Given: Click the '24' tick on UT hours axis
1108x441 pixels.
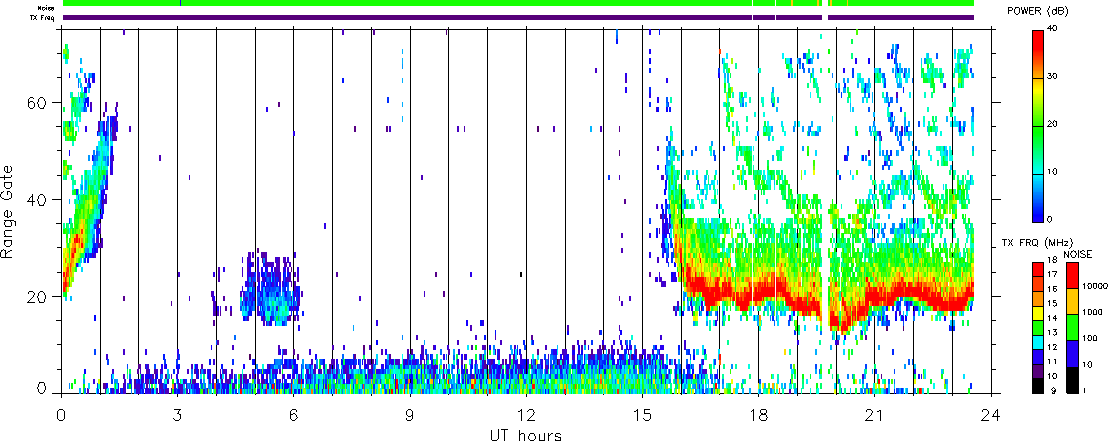Looking at the screenshot, I should (x=990, y=416).
